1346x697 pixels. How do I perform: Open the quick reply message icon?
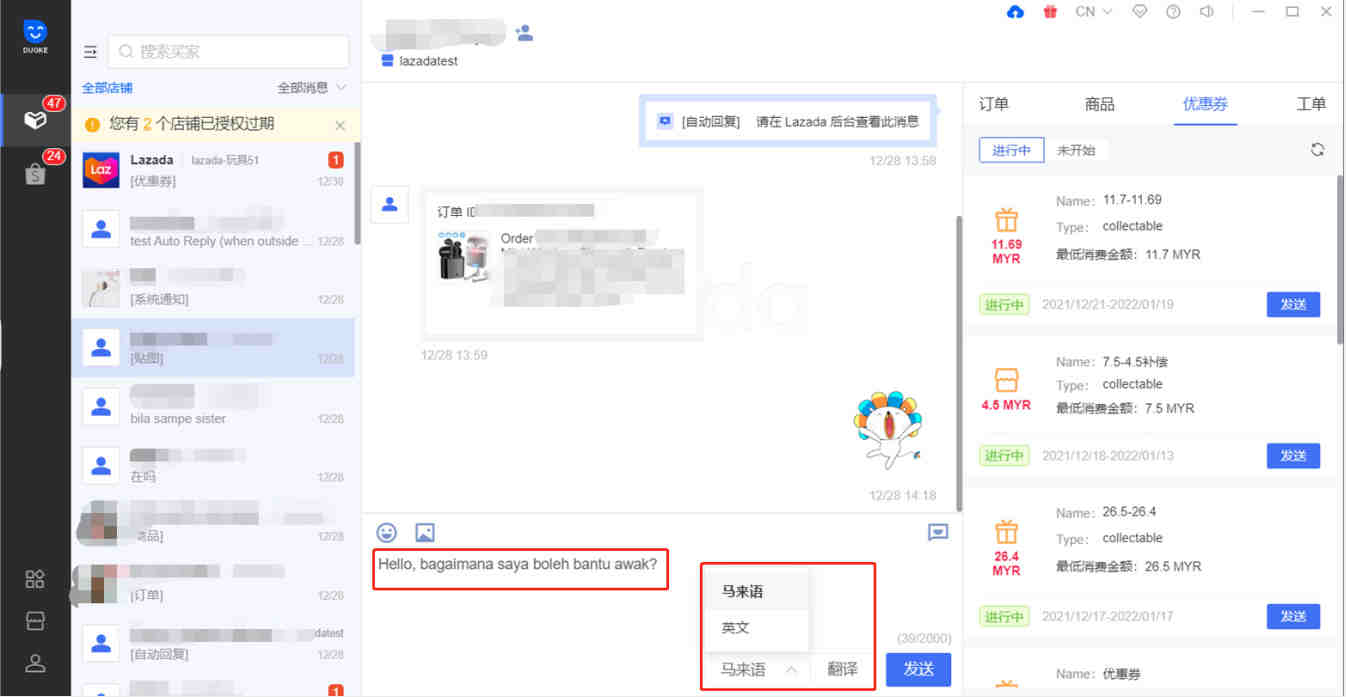click(937, 533)
